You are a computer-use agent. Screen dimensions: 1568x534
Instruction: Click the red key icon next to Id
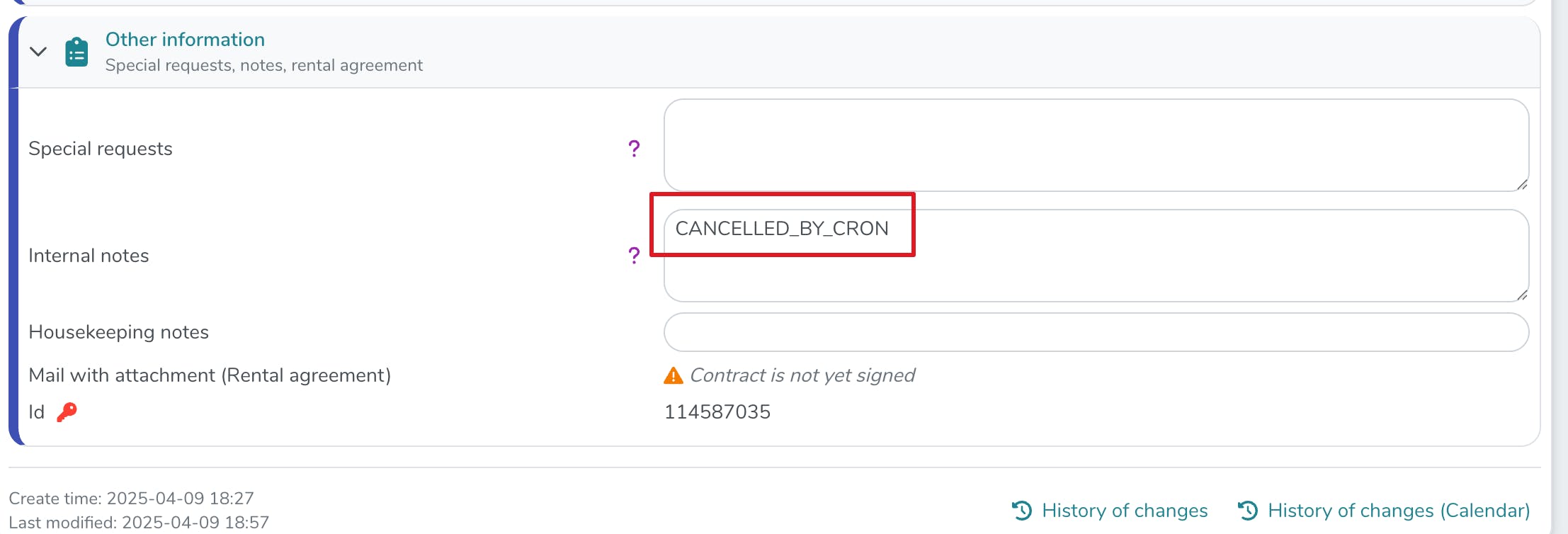tap(67, 411)
